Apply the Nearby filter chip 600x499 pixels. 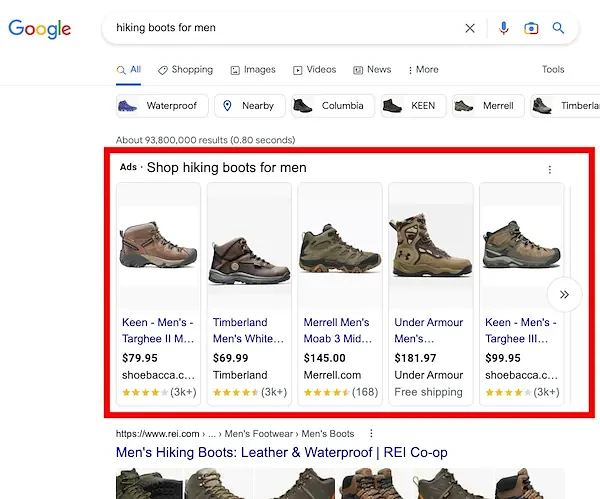coord(250,106)
